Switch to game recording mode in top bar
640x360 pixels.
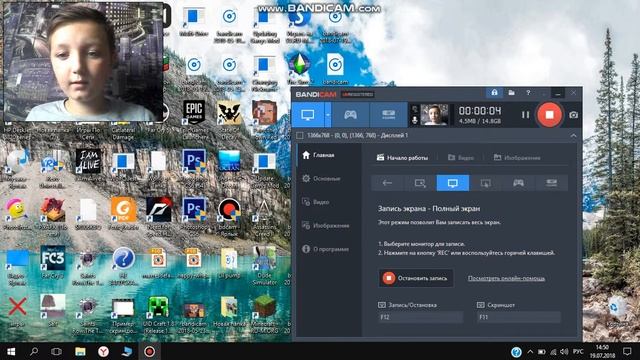(x=351, y=115)
